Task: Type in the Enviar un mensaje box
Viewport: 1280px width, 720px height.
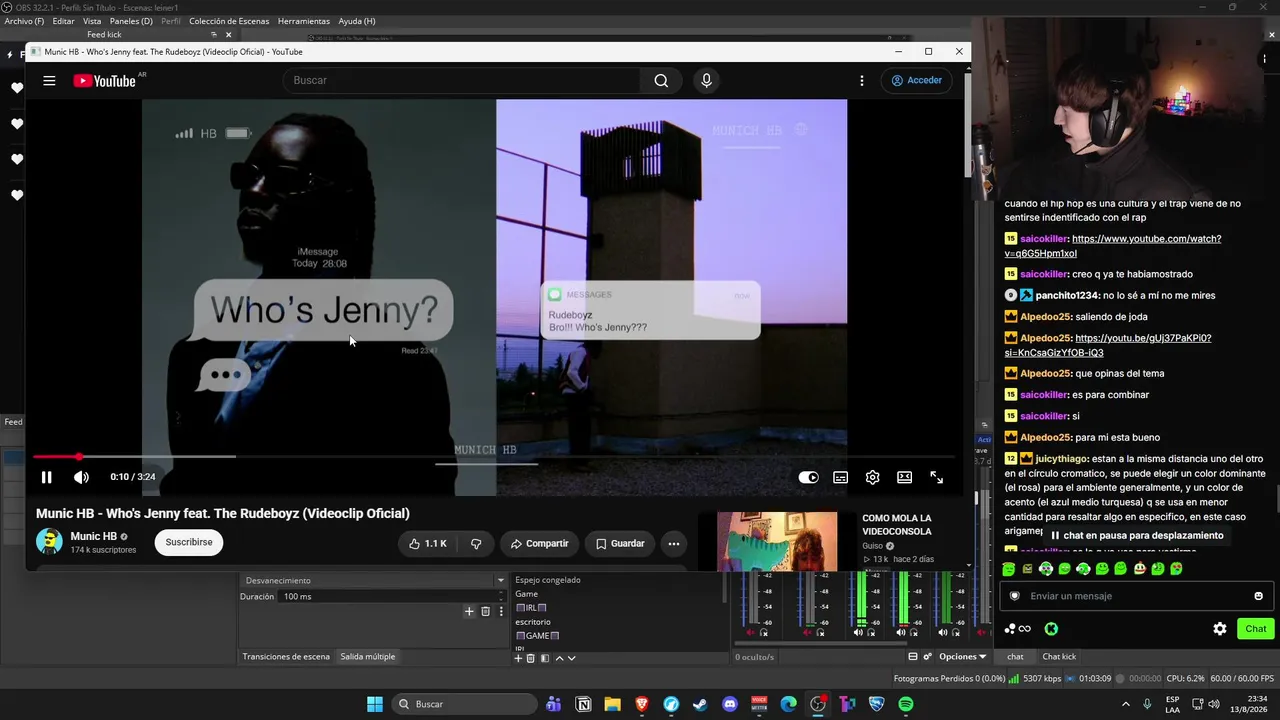Action: click(1137, 596)
